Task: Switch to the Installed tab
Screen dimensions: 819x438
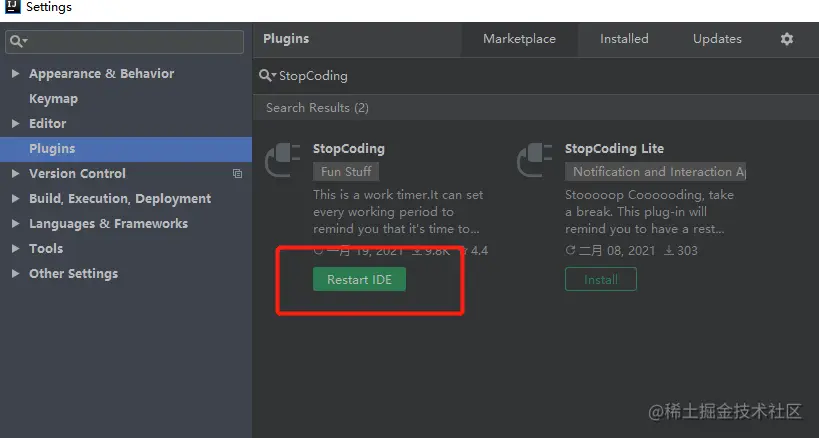Action: point(624,39)
